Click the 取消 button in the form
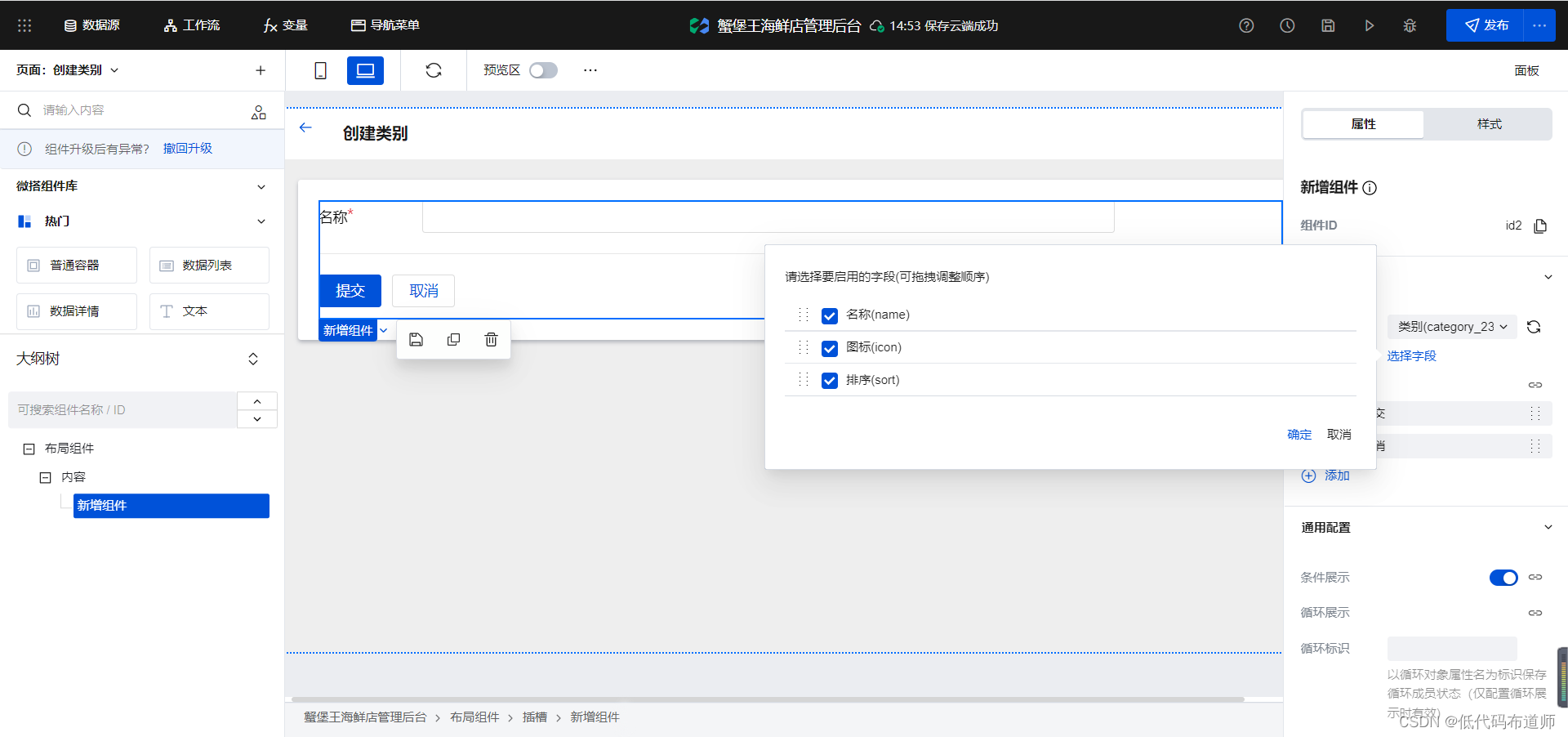Viewport: 1568px width, 737px height. pos(423,291)
